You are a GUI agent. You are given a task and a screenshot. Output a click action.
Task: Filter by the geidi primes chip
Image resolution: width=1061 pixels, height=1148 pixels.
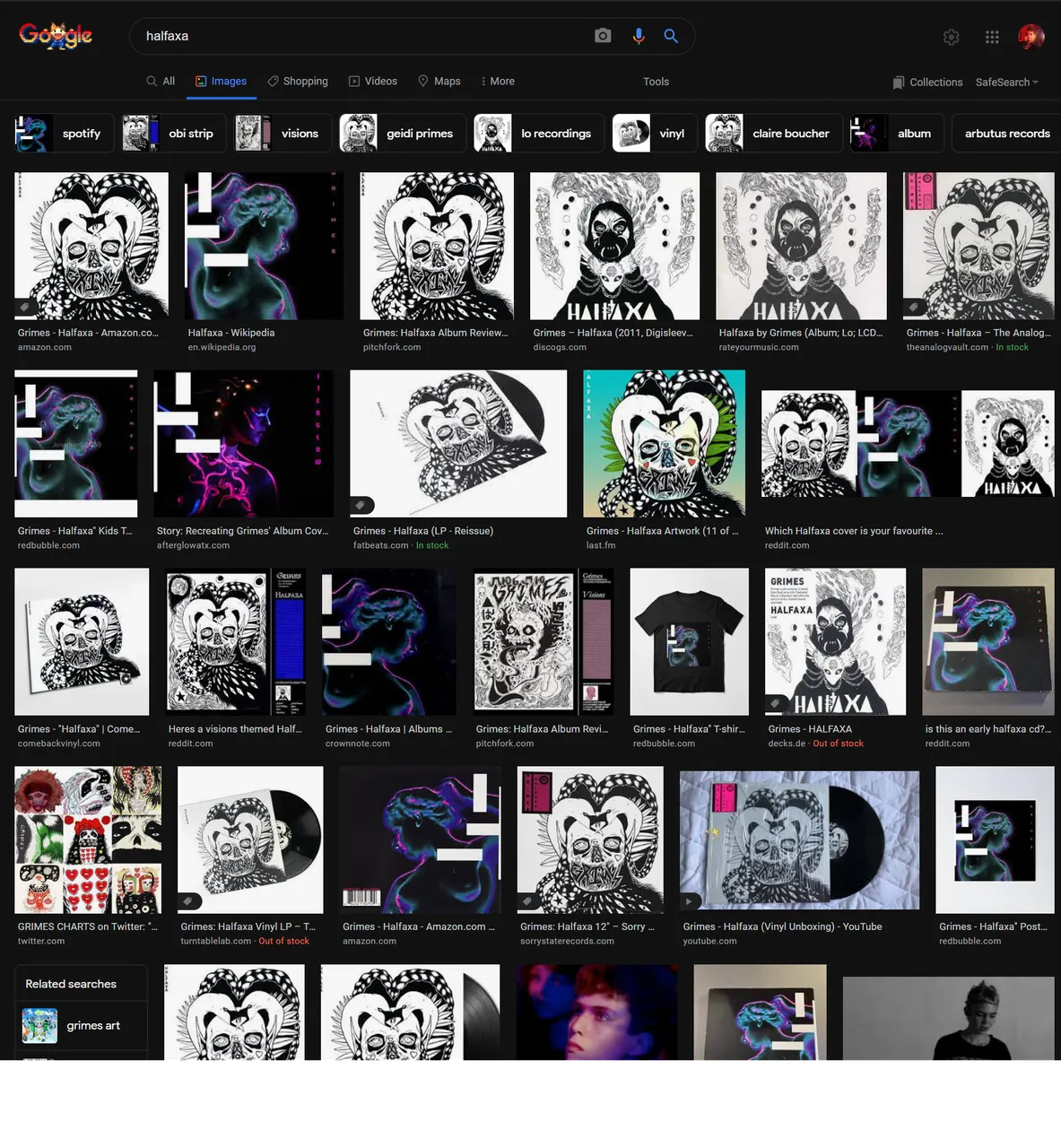point(403,133)
